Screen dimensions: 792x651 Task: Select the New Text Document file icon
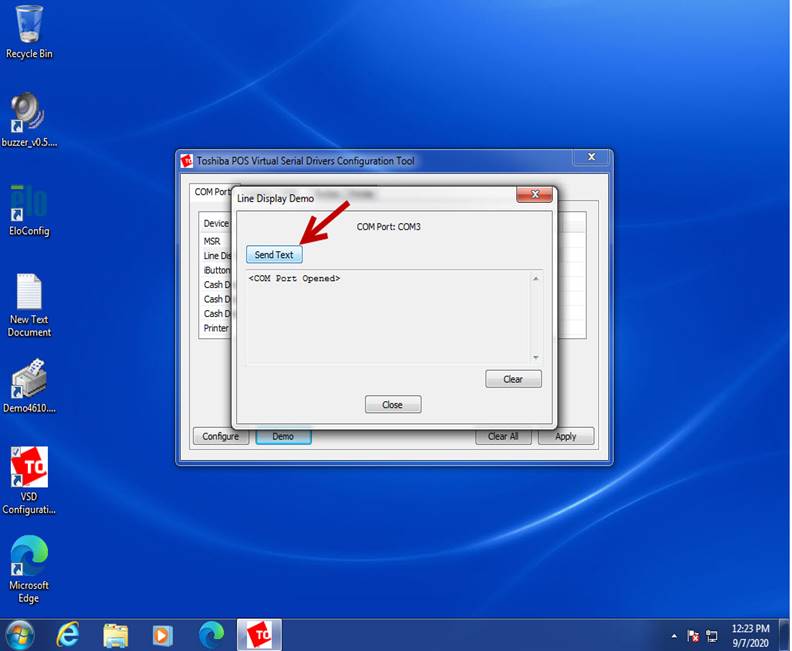29,295
